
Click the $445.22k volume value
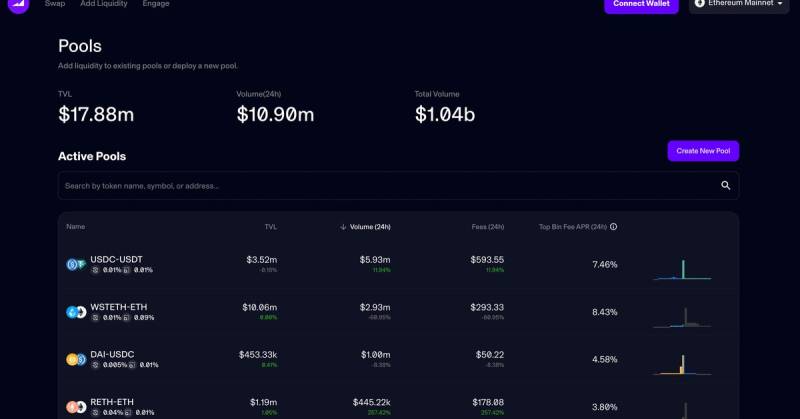pyautogui.click(x=371, y=402)
